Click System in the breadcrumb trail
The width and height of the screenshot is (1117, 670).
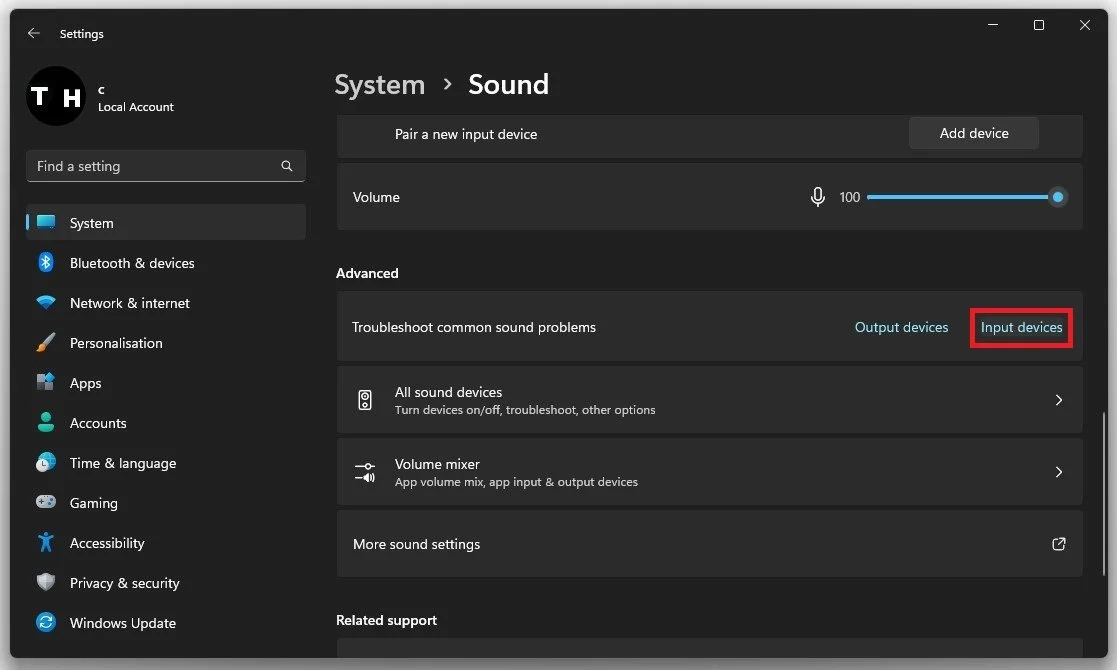[379, 85]
